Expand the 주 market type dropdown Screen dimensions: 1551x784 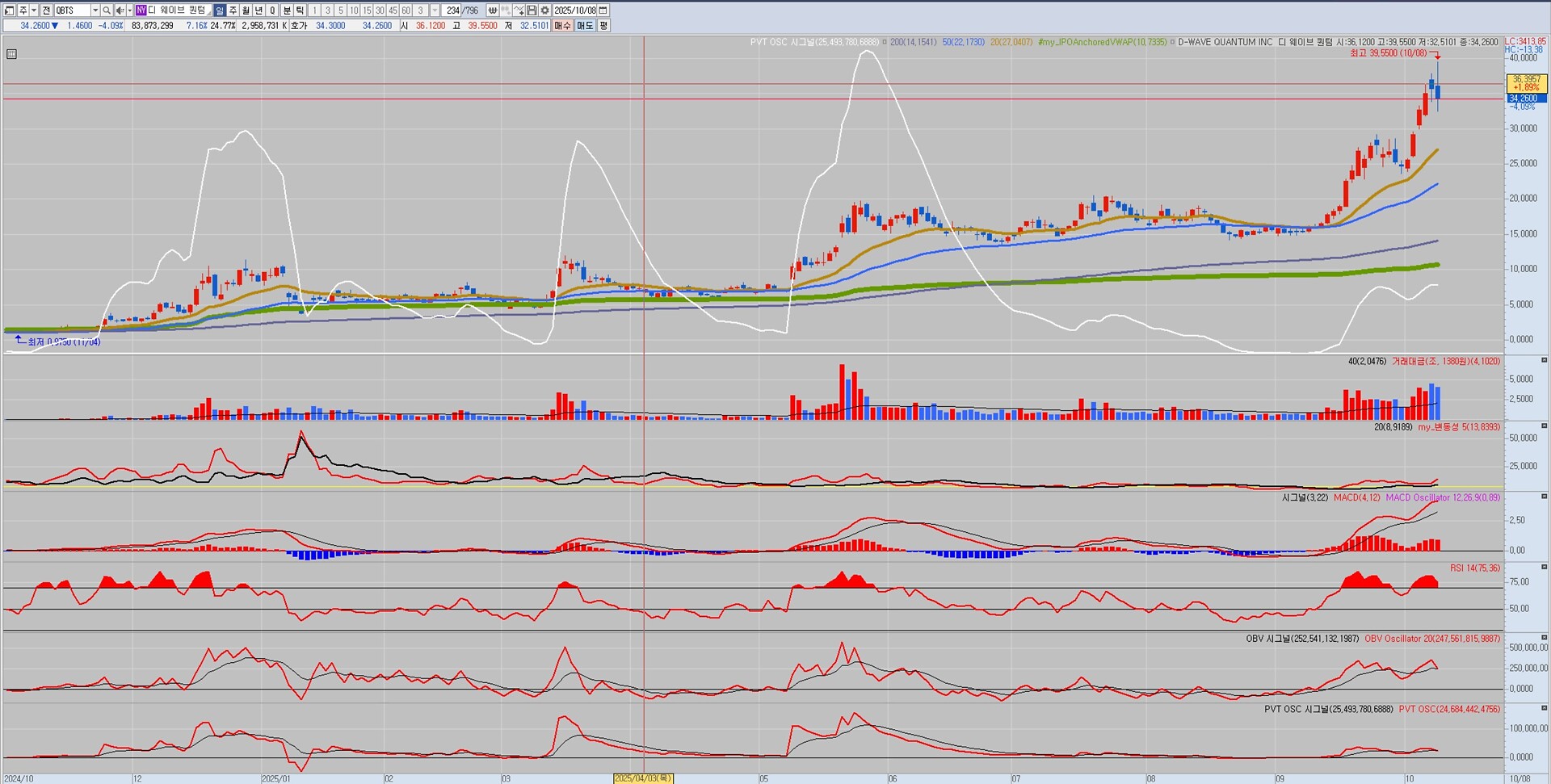click(x=33, y=10)
